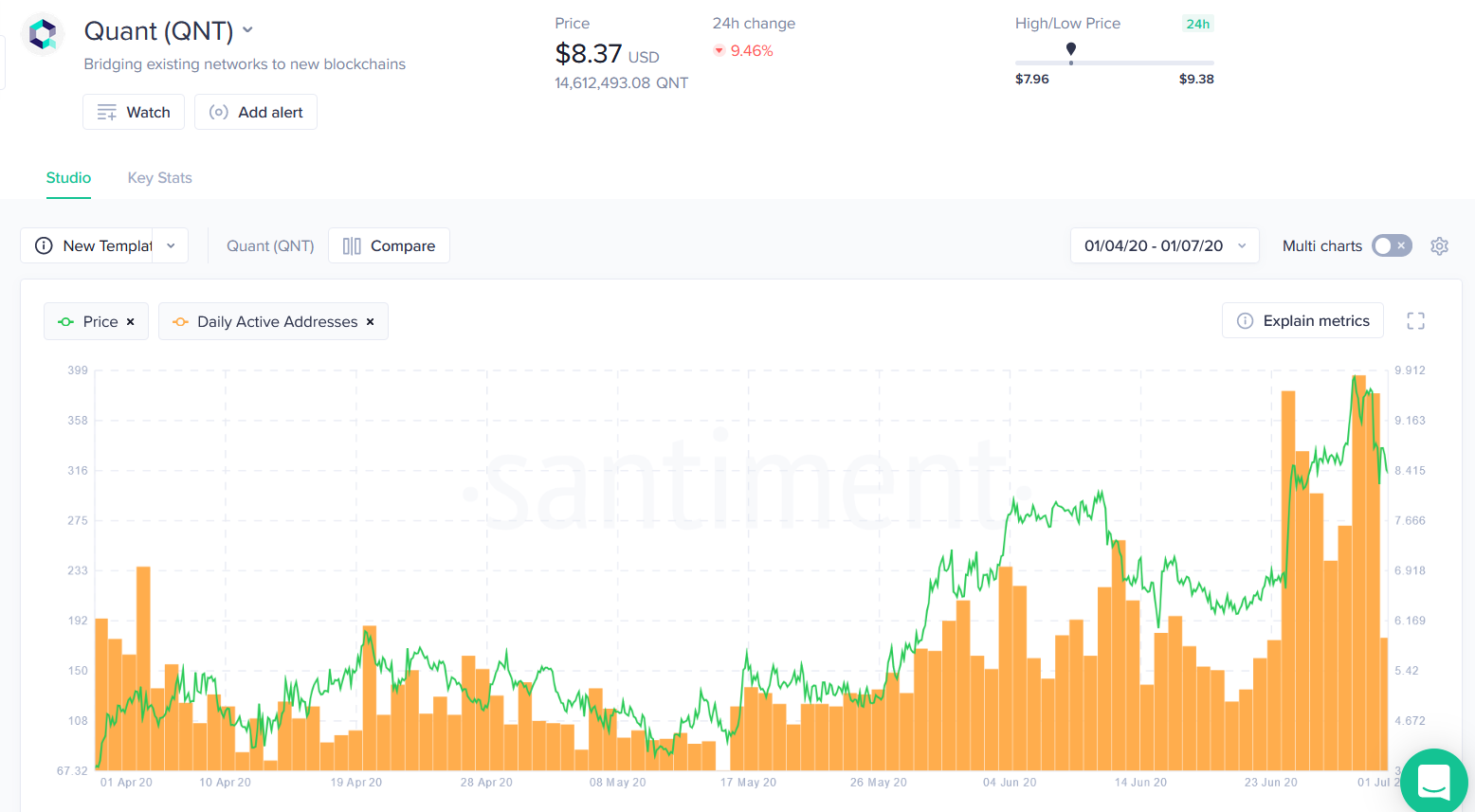Viewport: 1475px width, 812px height.
Task: Click the $9.38 high price label
Action: (x=1196, y=79)
